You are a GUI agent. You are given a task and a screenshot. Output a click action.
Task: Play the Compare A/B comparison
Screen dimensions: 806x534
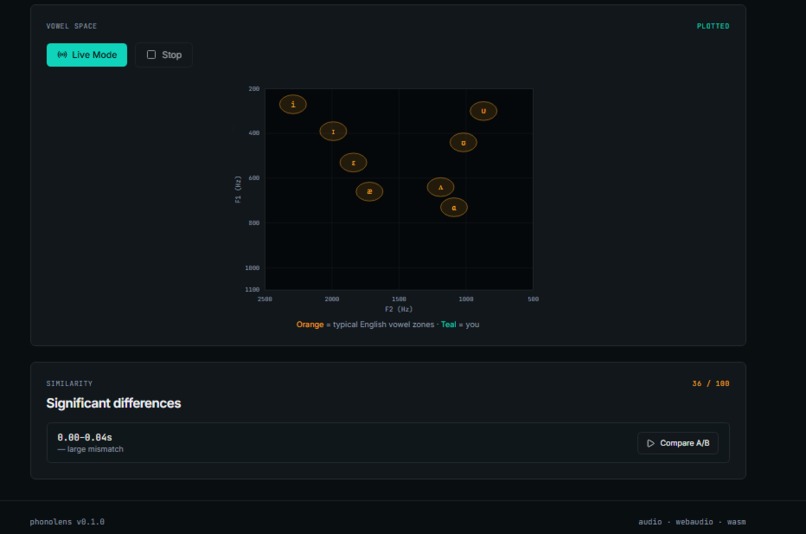click(677, 443)
